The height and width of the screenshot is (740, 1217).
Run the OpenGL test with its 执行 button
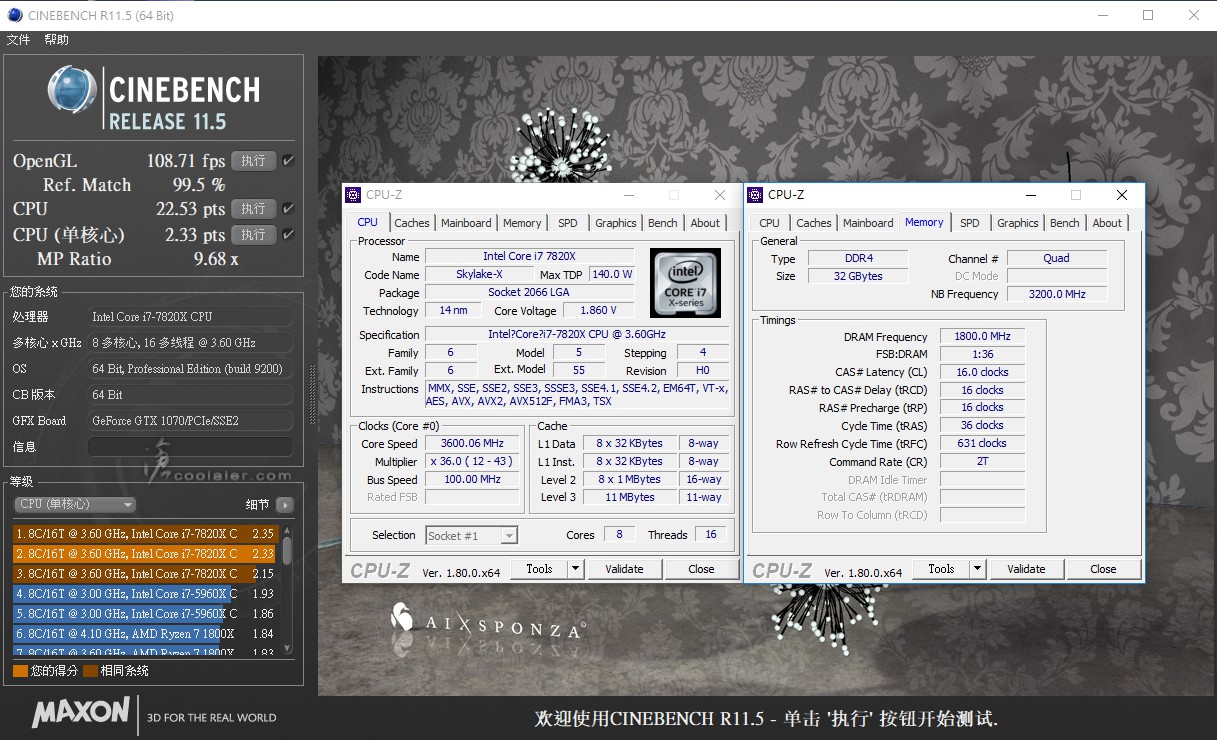(x=254, y=161)
